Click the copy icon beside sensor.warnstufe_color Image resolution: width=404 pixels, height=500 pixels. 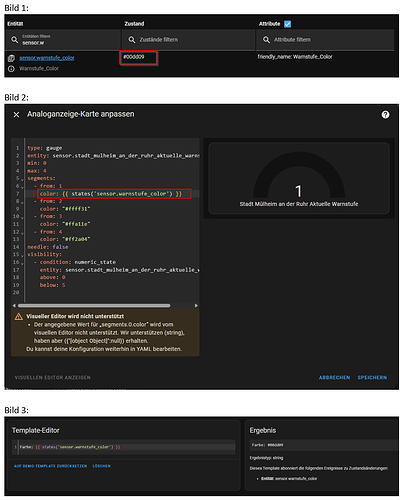pyautogui.click(x=11, y=58)
